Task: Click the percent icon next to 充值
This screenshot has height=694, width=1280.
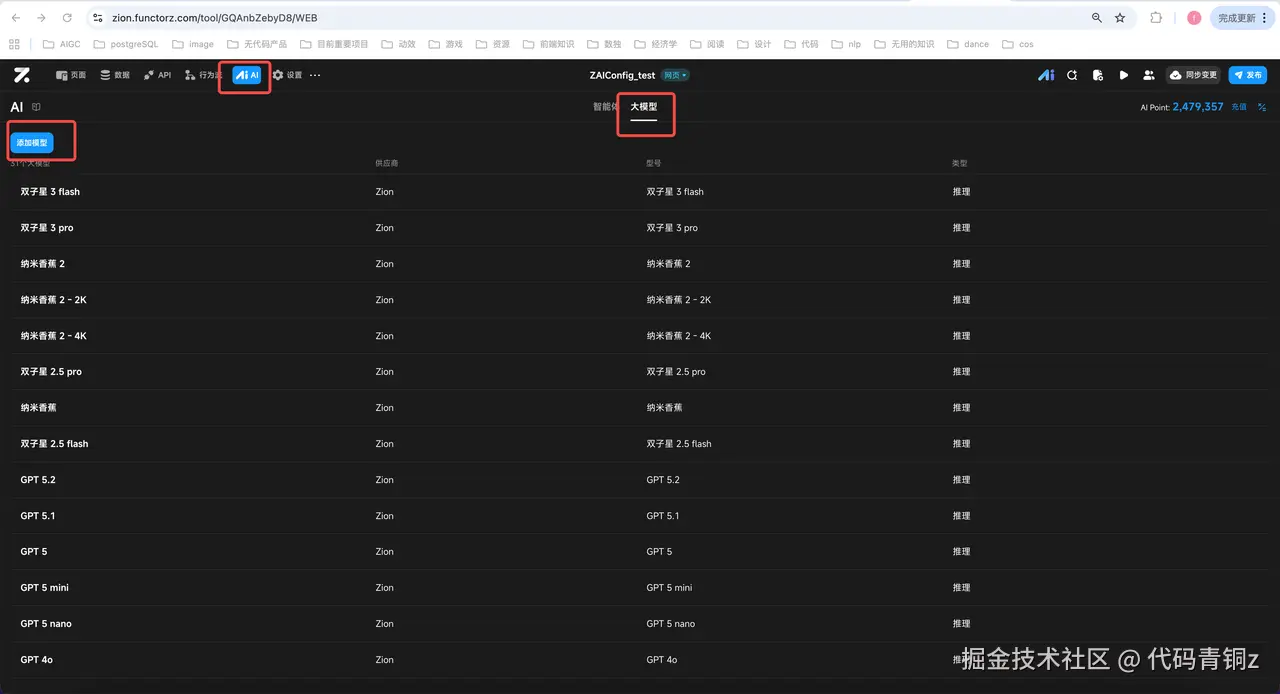Action: pyautogui.click(x=1262, y=107)
